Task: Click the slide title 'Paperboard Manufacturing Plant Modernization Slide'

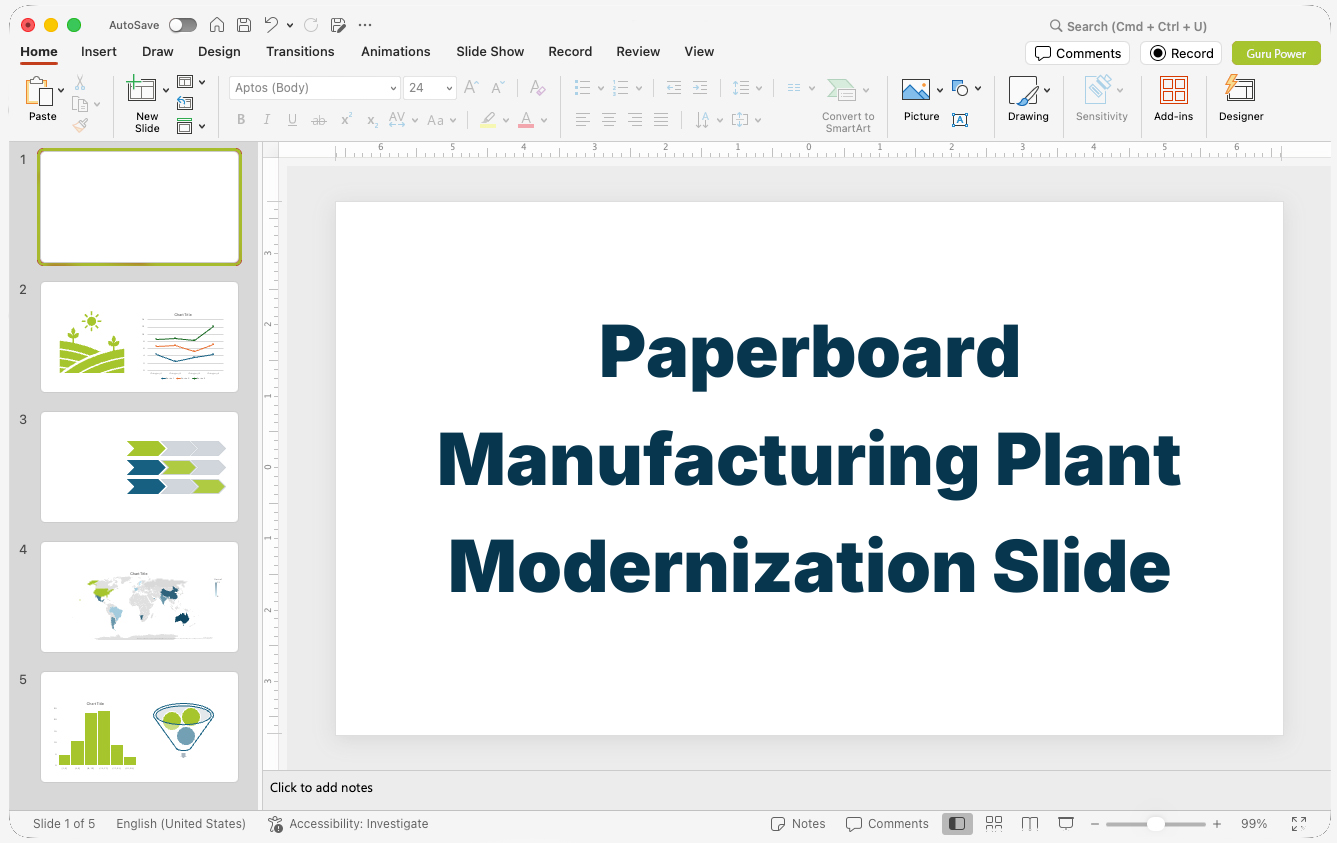Action: [x=809, y=460]
